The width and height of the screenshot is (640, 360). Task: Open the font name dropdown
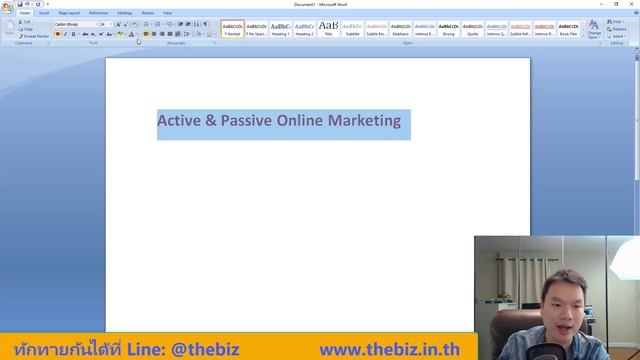click(97, 24)
